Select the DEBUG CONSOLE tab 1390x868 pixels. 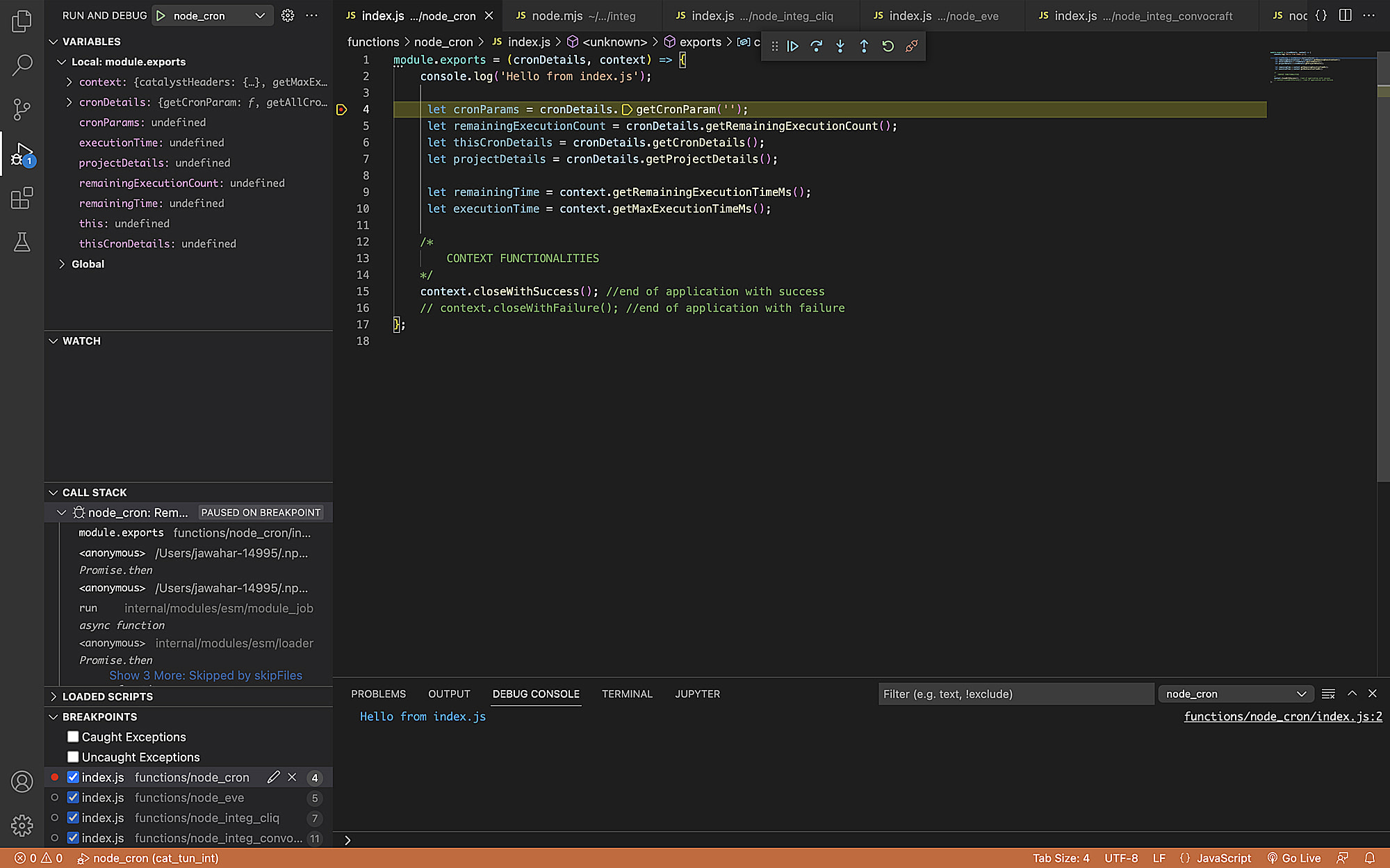(x=536, y=693)
